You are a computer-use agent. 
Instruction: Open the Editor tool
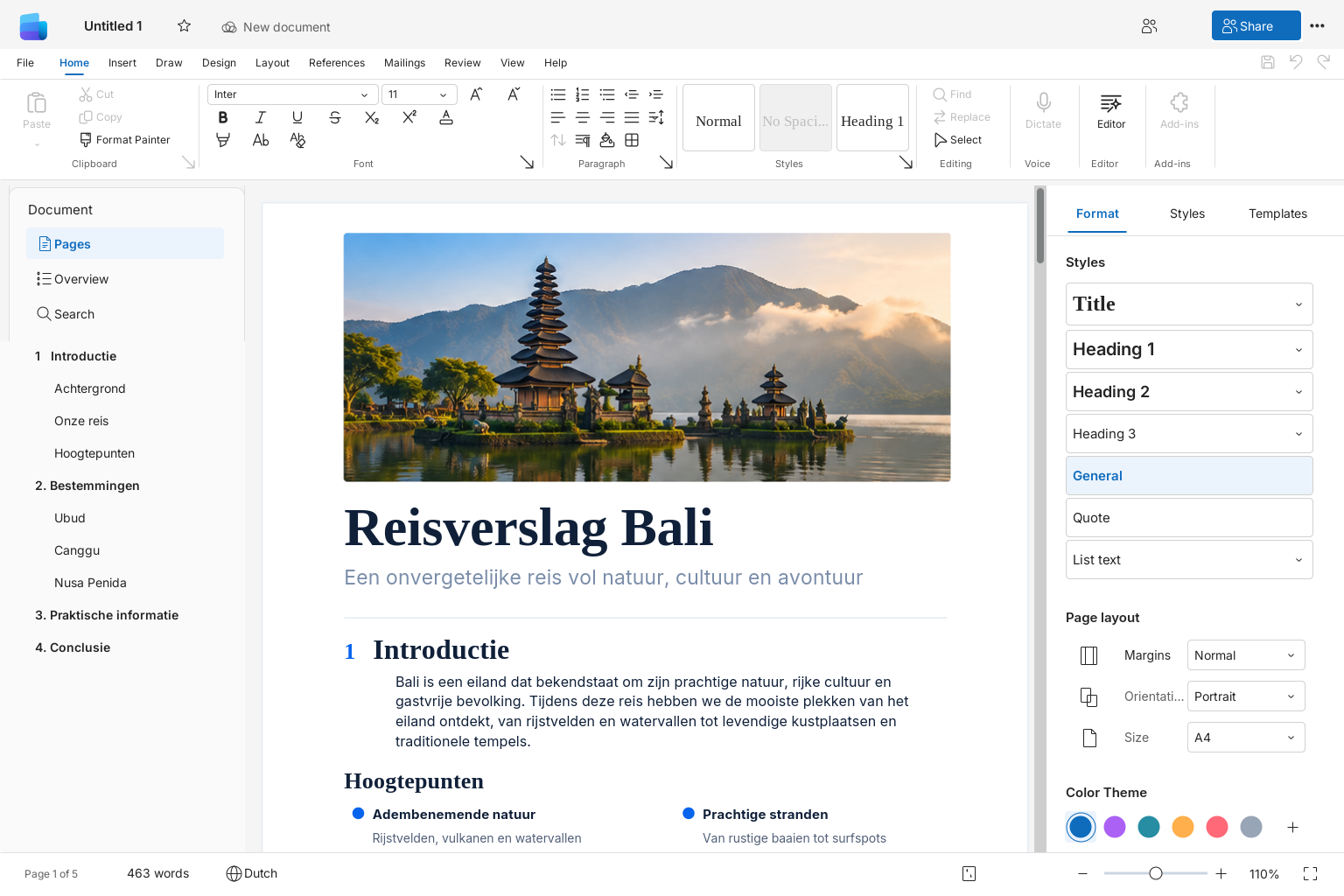click(1111, 111)
